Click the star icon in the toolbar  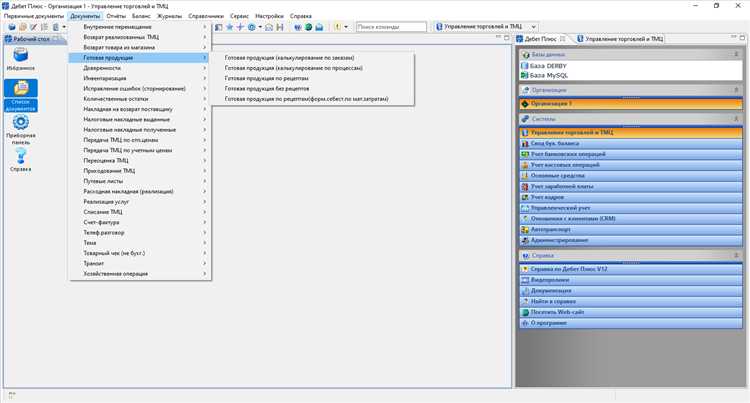point(230,27)
